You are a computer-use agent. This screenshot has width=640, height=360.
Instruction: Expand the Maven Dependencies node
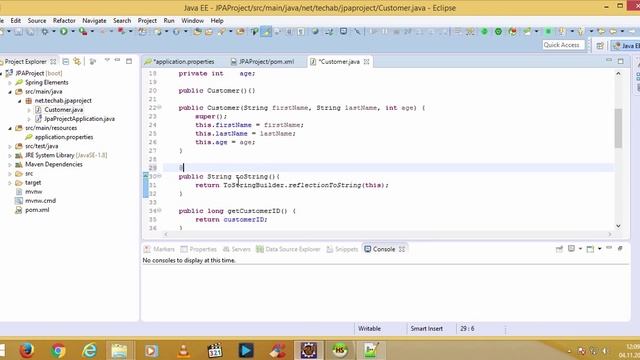[10, 164]
